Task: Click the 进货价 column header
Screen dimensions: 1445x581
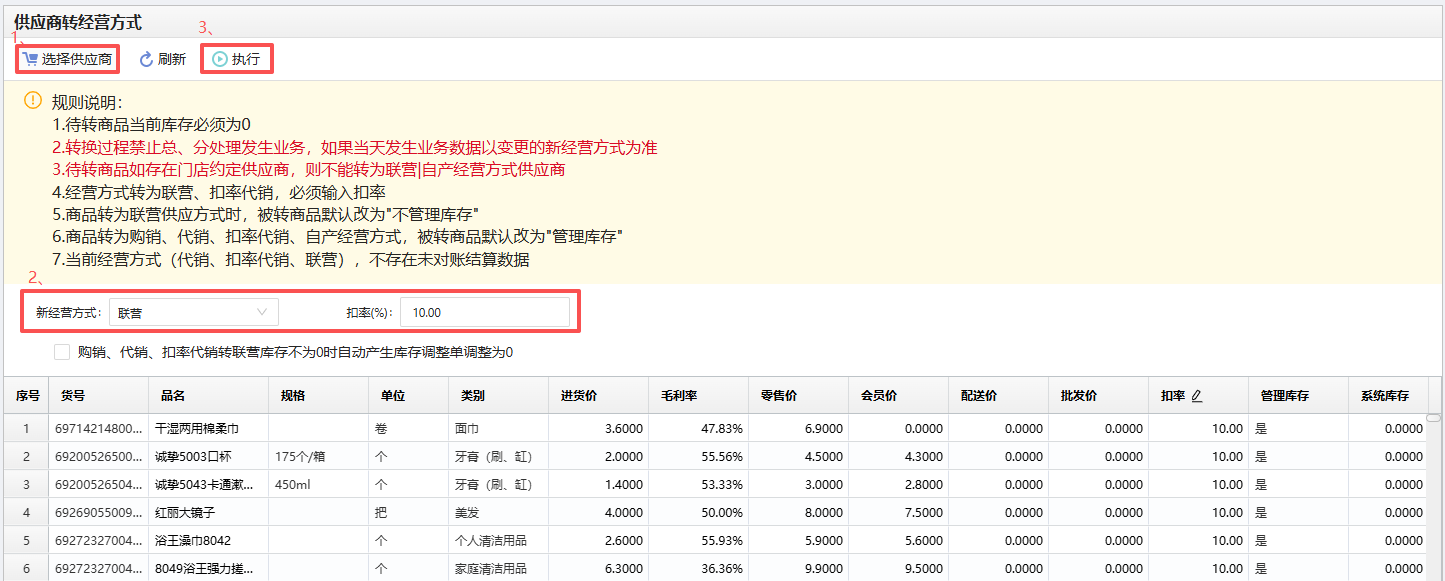Action: tap(579, 396)
